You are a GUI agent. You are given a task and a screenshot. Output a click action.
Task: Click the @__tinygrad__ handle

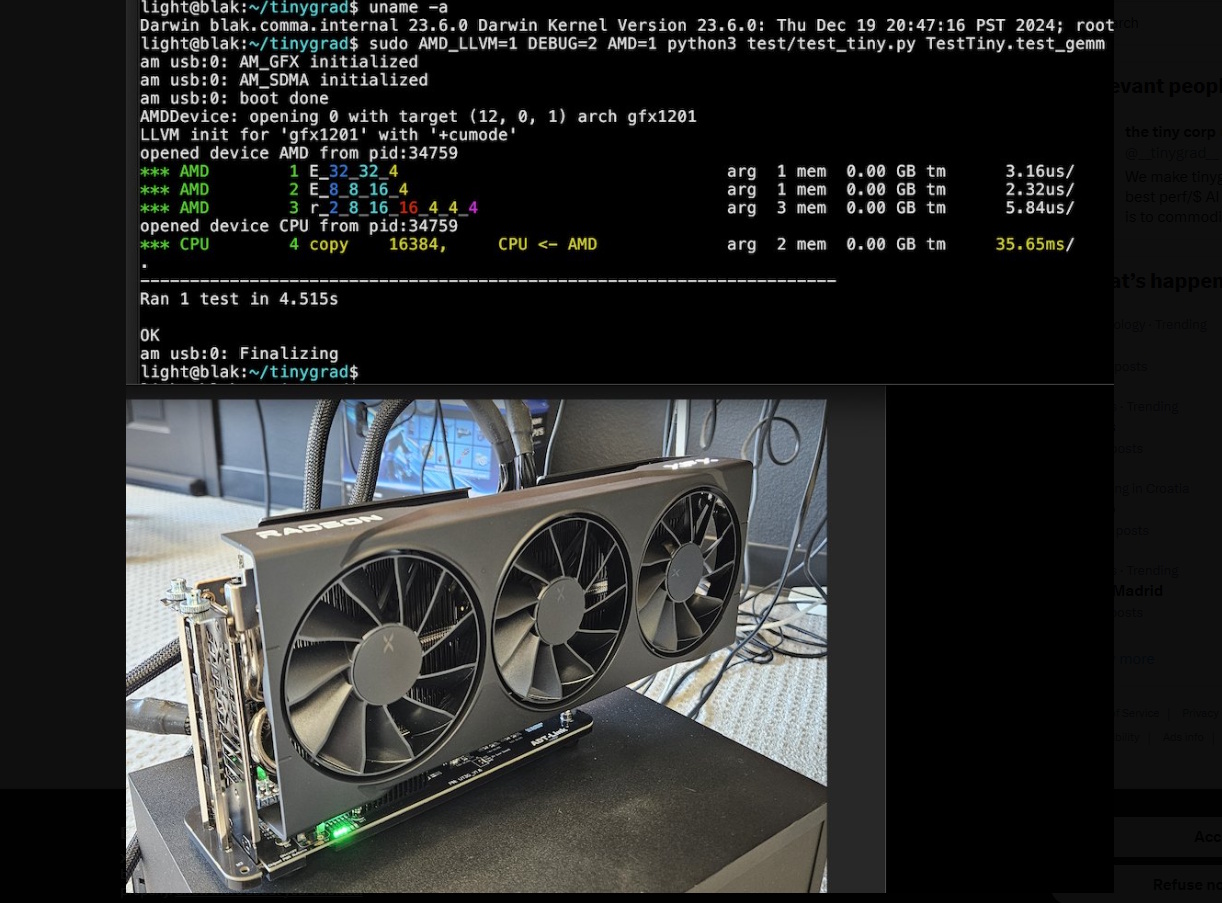tap(1172, 153)
